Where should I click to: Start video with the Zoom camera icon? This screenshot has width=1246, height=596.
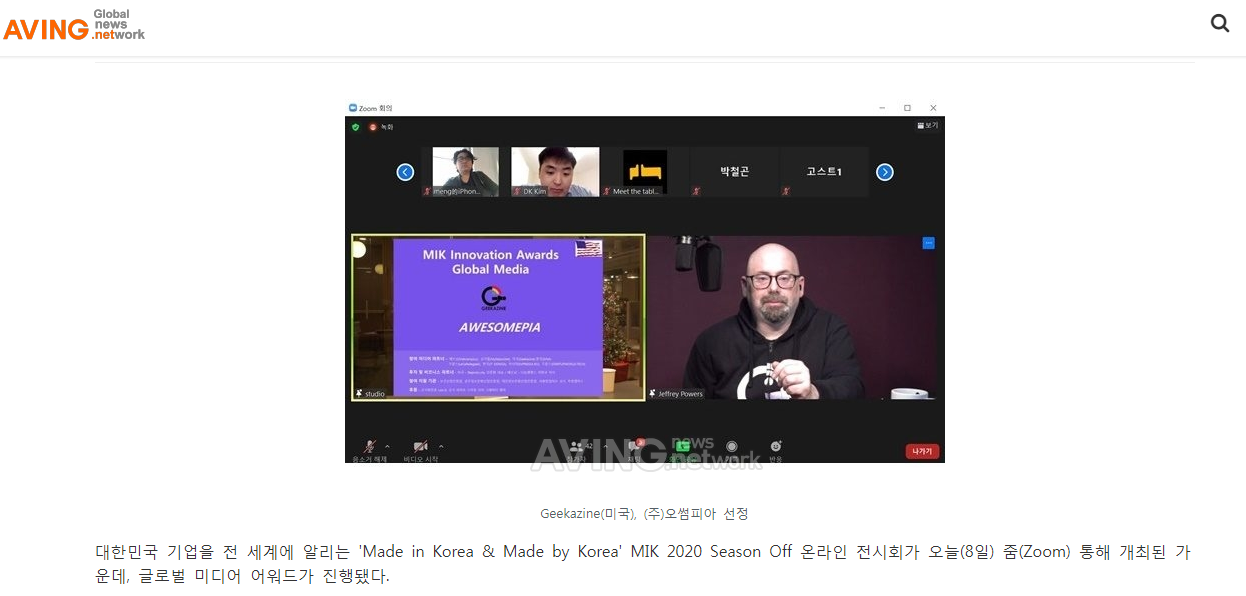(x=420, y=446)
